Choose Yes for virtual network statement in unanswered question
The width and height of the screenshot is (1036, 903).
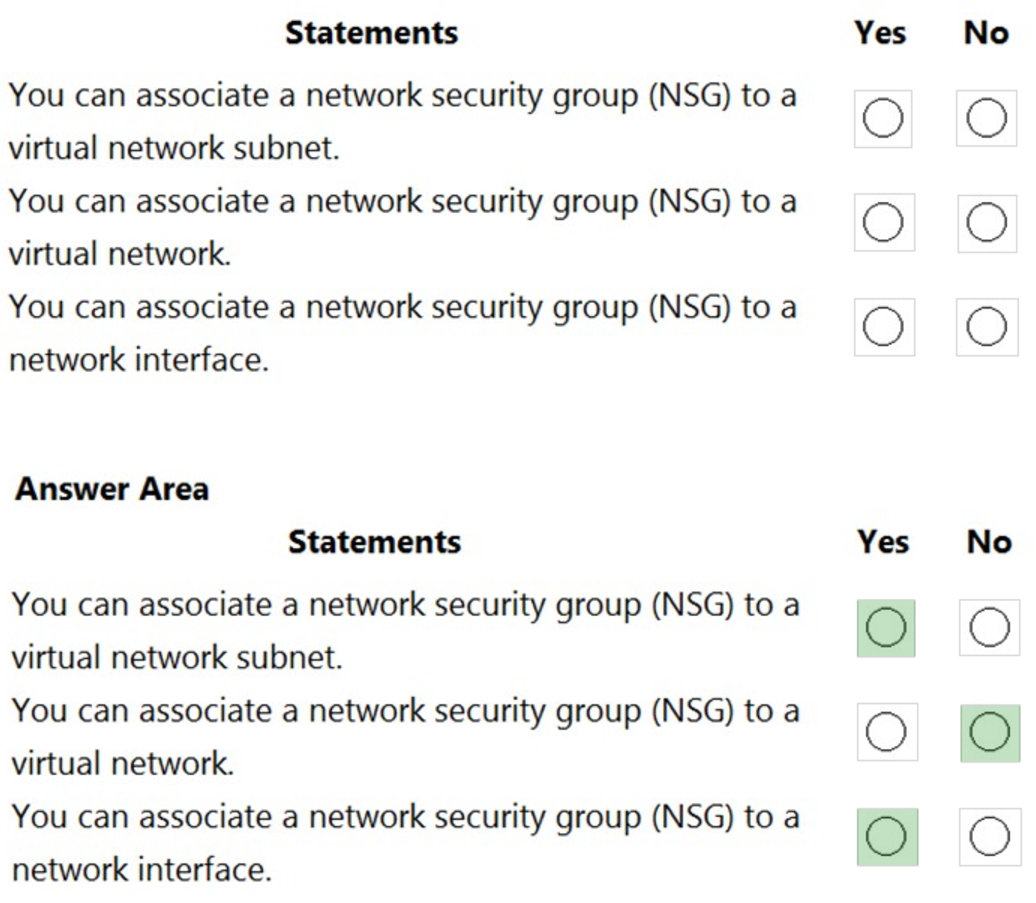point(882,224)
